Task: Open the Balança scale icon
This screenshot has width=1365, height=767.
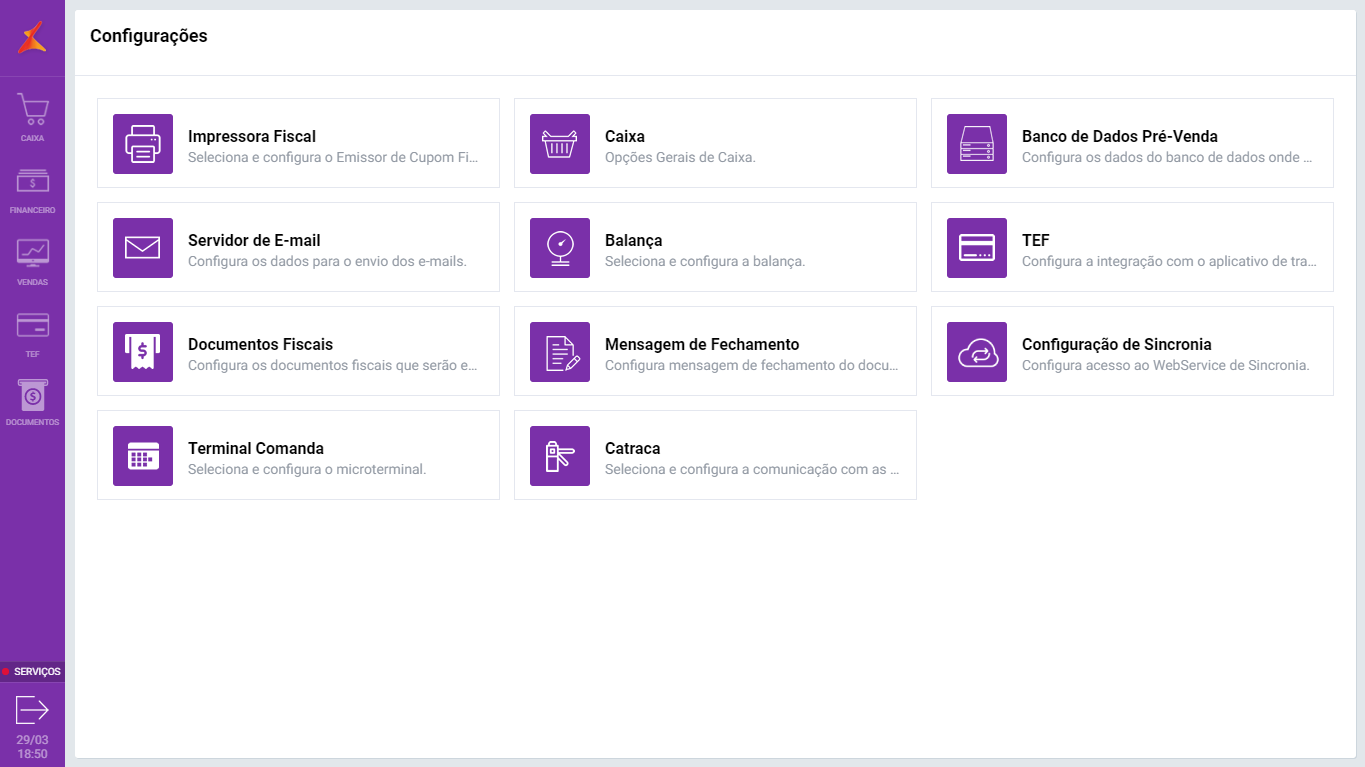Action: tap(560, 248)
